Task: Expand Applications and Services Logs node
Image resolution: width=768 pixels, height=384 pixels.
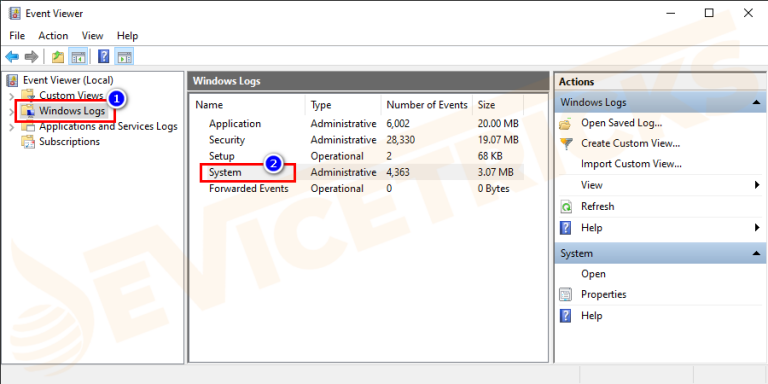Action: pos(12,127)
